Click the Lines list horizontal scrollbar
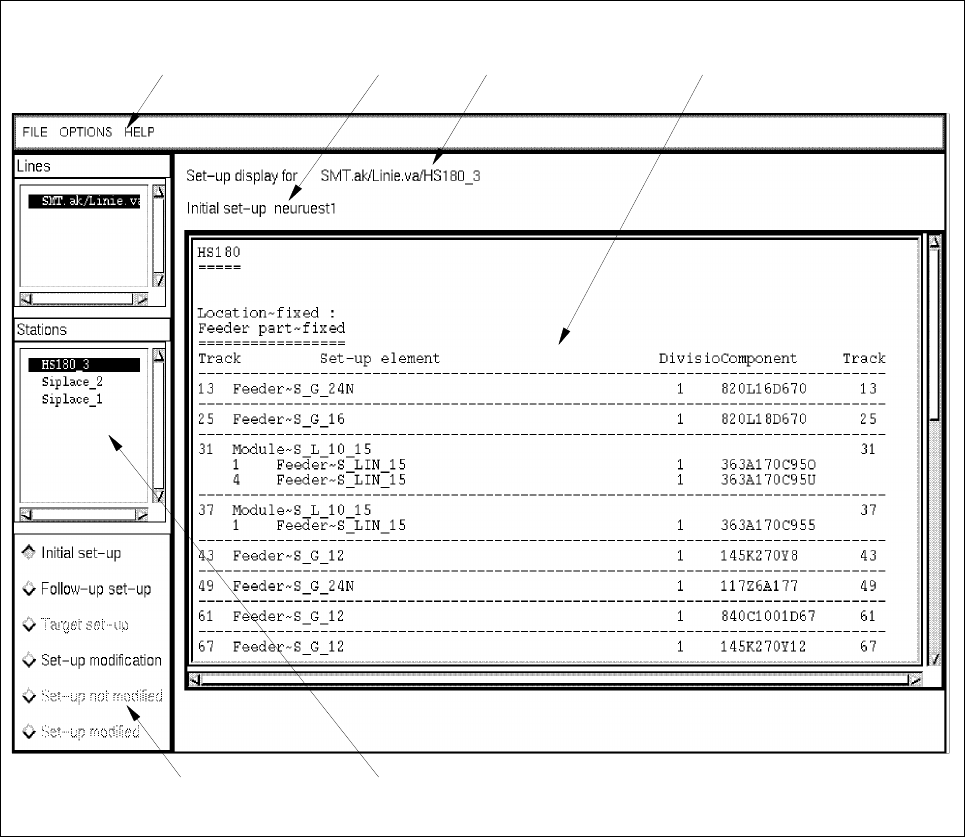The width and height of the screenshot is (965, 837). tap(84, 299)
